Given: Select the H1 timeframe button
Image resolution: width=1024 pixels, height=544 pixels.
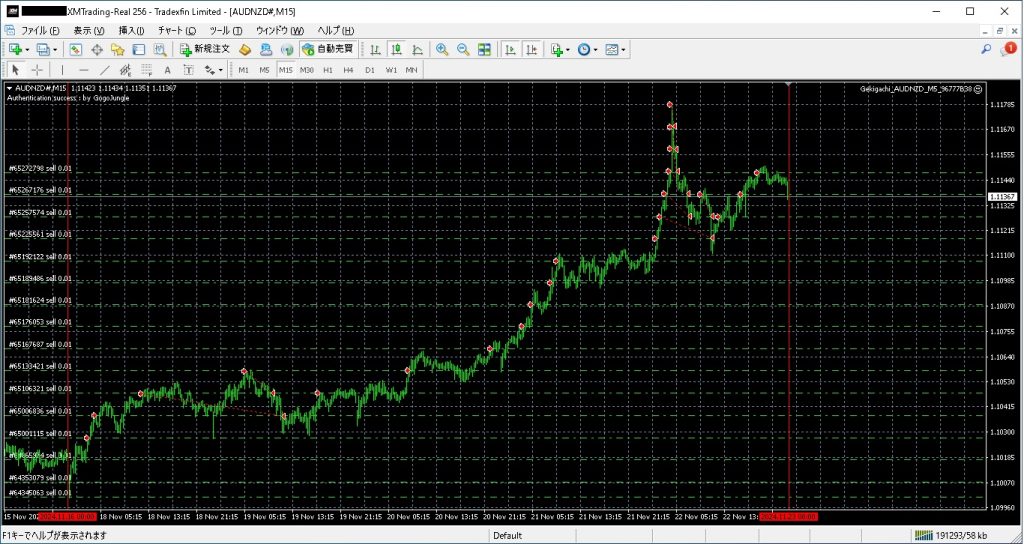Looking at the screenshot, I should click(x=327, y=70).
